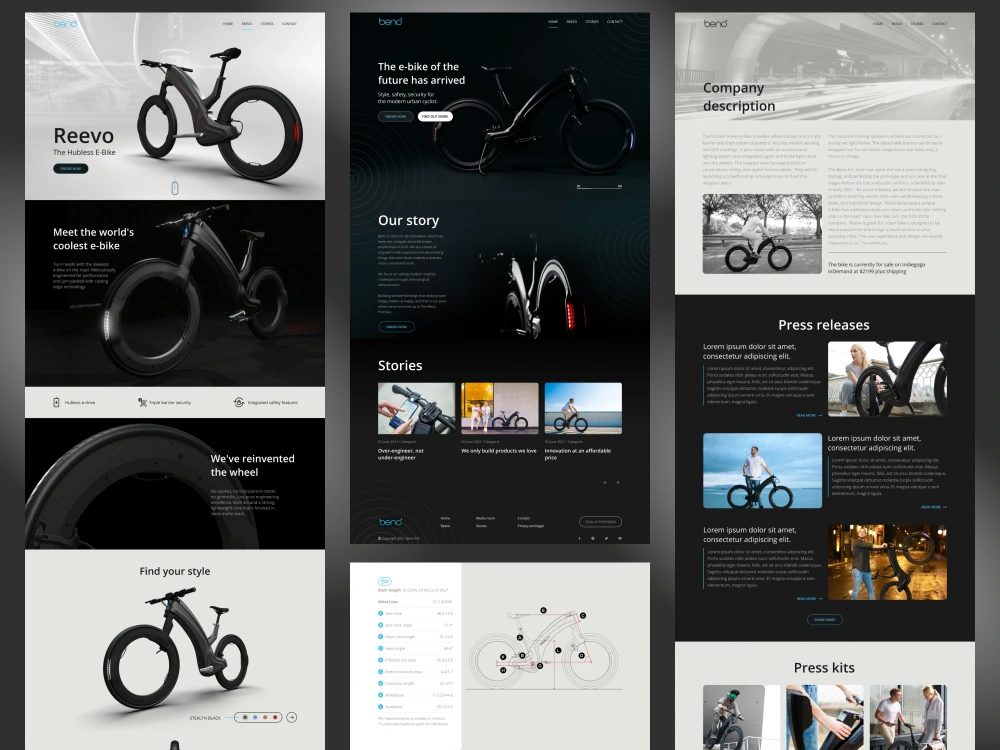This screenshot has height=750, width=1000.
Task: Open the Privacy and Legal link
Action: pos(530,526)
